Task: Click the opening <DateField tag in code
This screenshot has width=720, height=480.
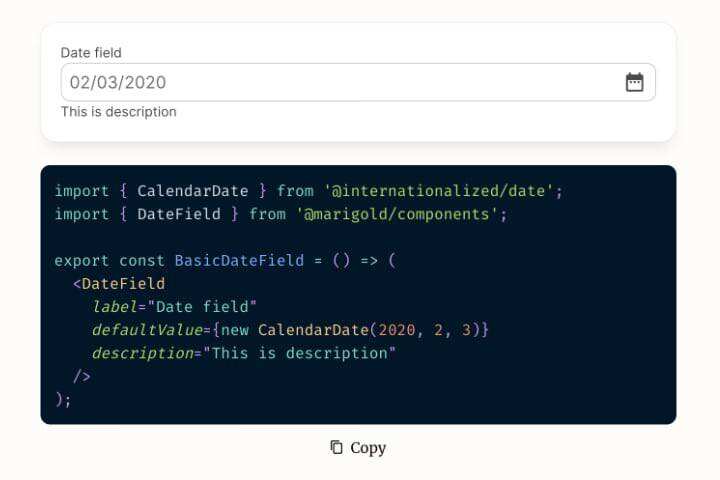Action: coord(119,283)
